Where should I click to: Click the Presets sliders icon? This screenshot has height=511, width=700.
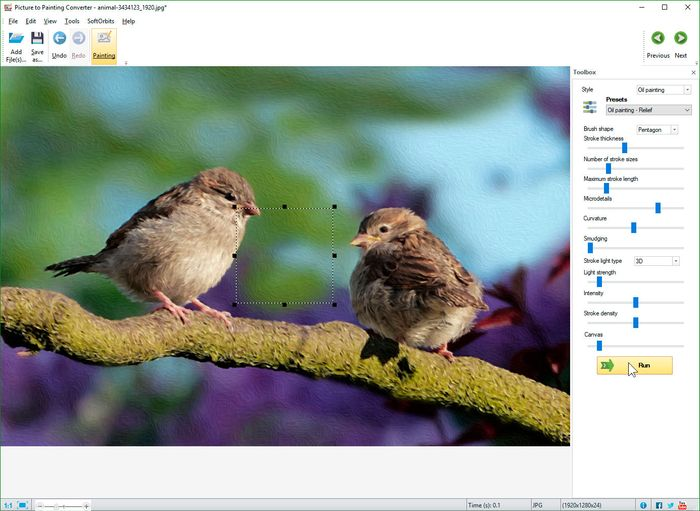(590, 106)
